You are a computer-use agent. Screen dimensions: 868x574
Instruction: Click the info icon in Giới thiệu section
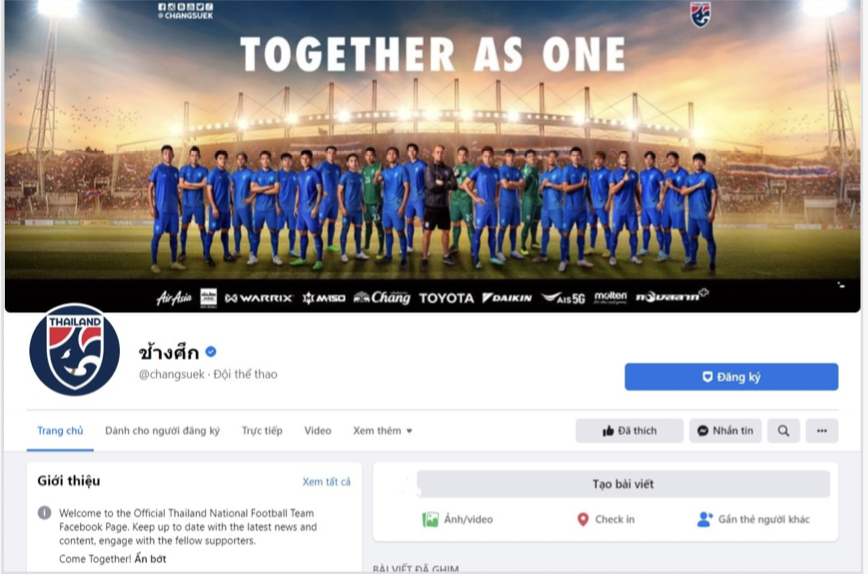(44, 513)
